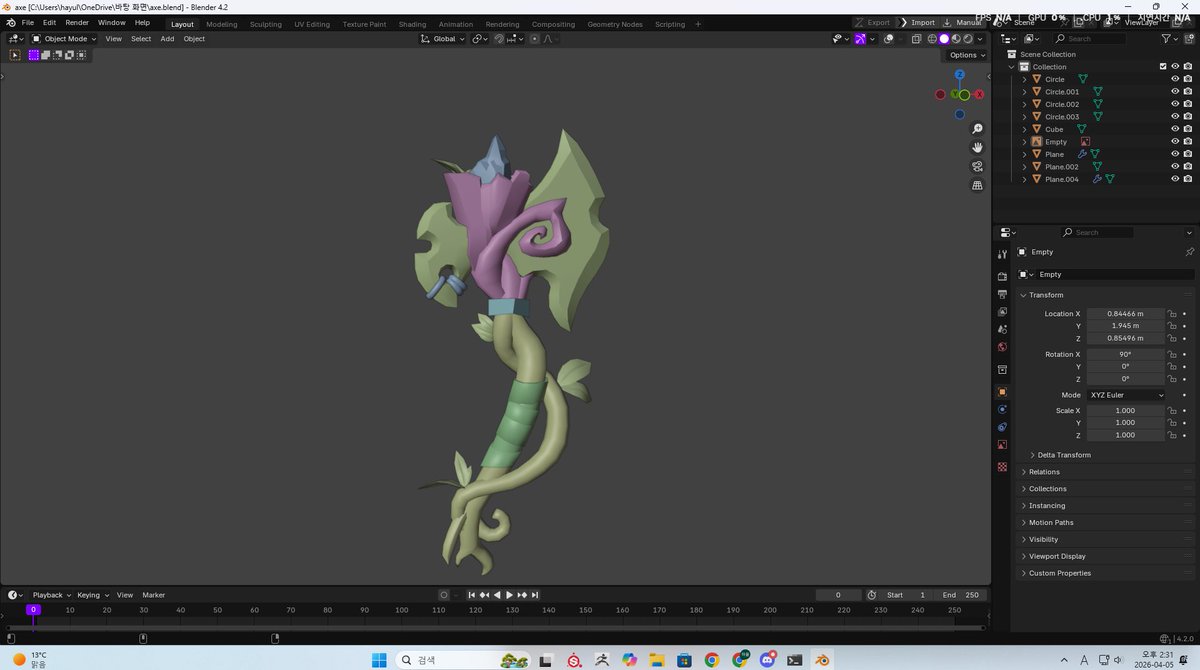Open the Physics properties tab icon
This screenshot has width=1200, height=670.
(1002, 409)
